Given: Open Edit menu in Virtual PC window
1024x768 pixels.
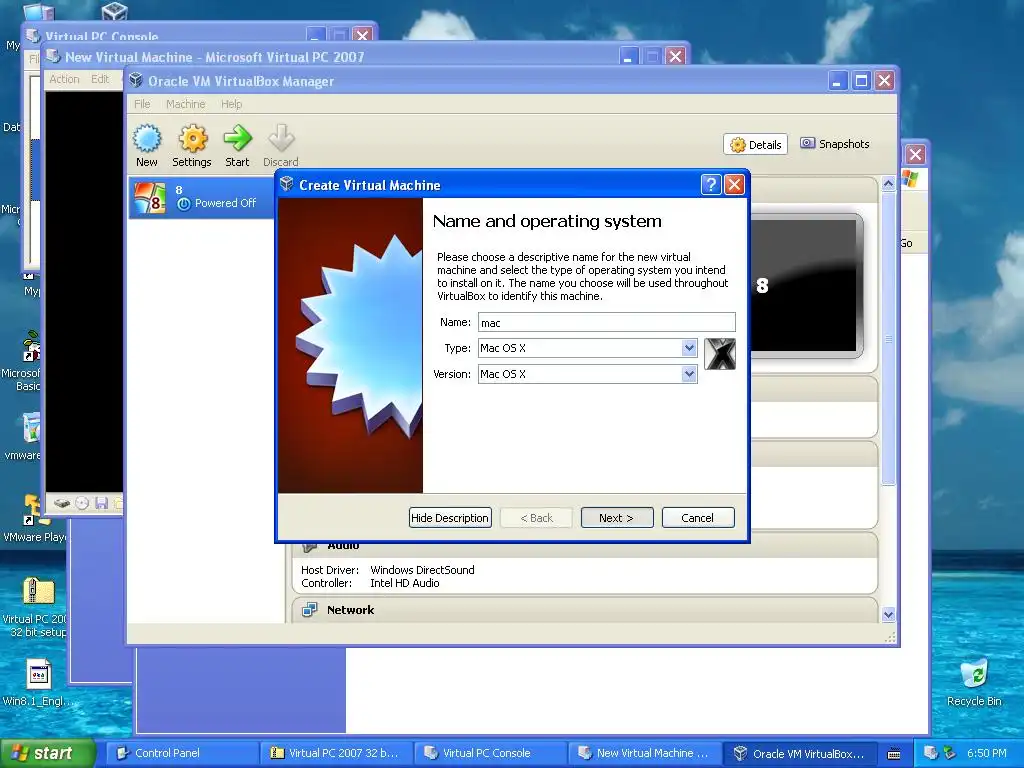Looking at the screenshot, I should [100, 79].
